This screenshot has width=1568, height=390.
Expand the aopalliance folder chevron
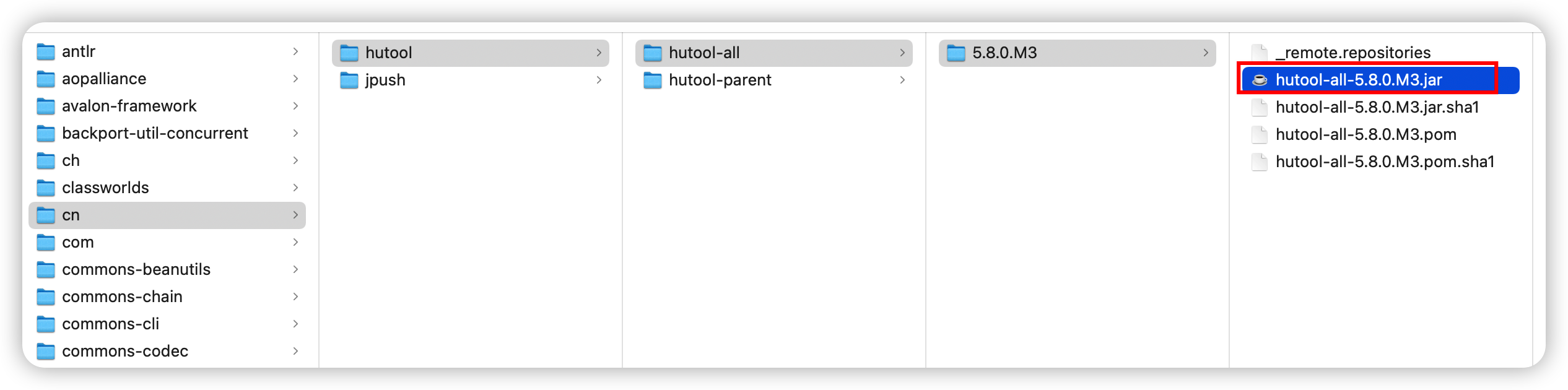click(295, 79)
